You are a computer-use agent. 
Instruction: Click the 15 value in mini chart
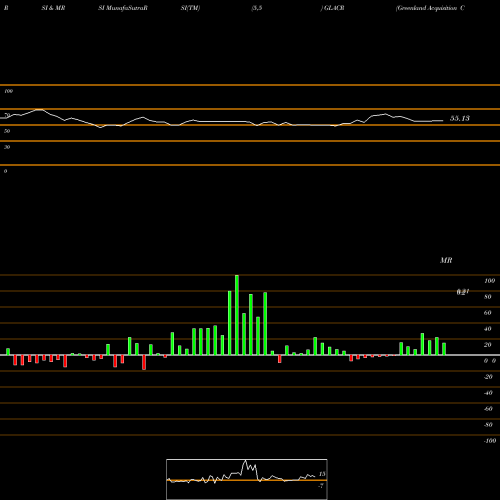322,474
